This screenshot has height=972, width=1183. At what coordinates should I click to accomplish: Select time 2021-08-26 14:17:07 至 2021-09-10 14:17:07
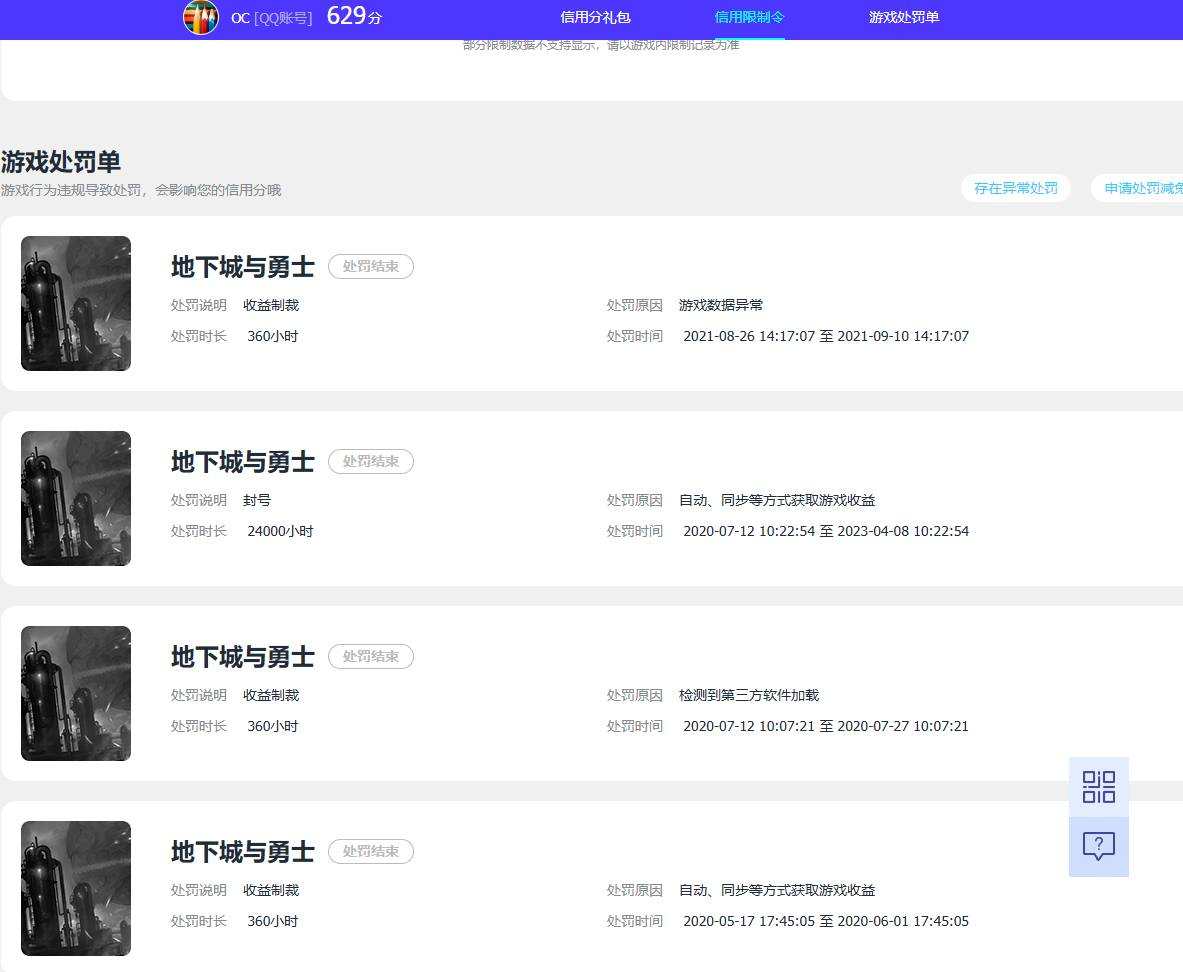826,336
